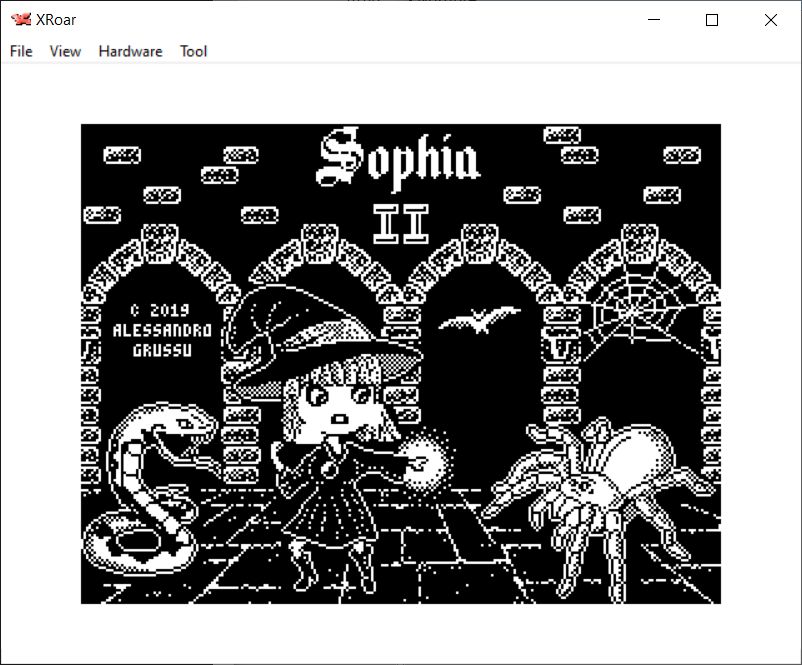
Task: Click the flying bat sprite
Action: (x=479, y=320)
